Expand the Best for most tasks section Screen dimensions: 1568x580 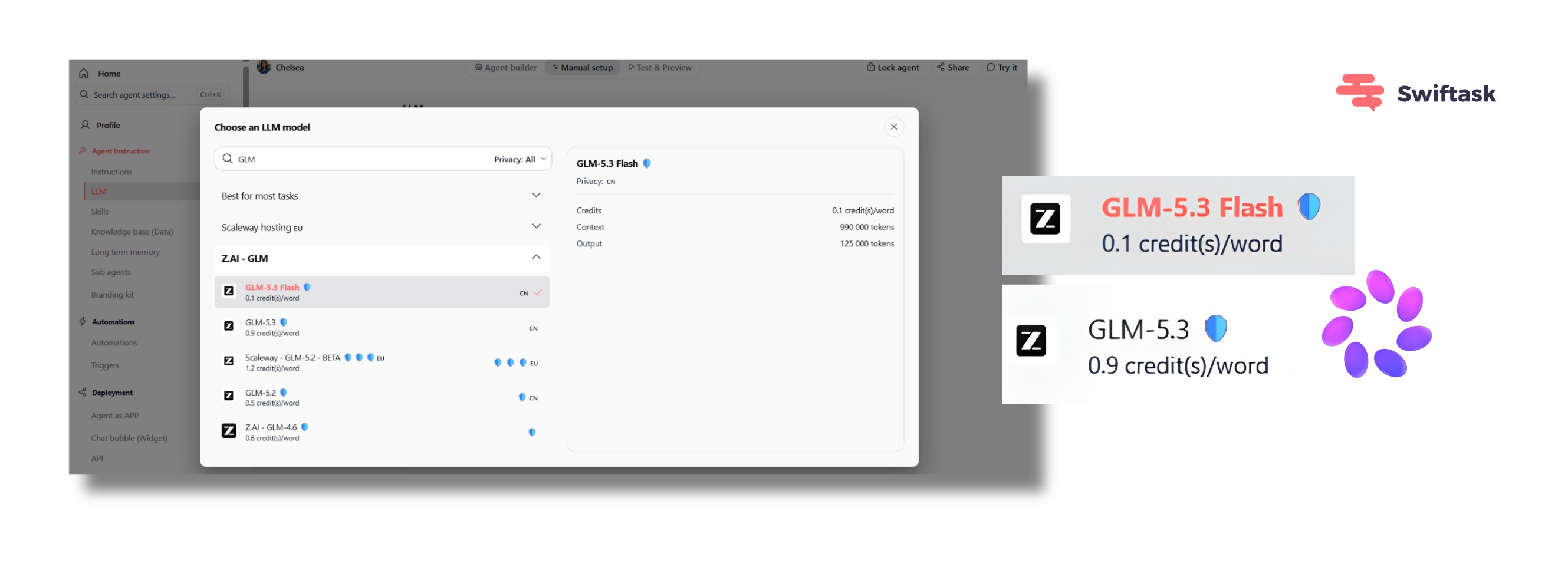pyautogui.click(x=382, y=196)
